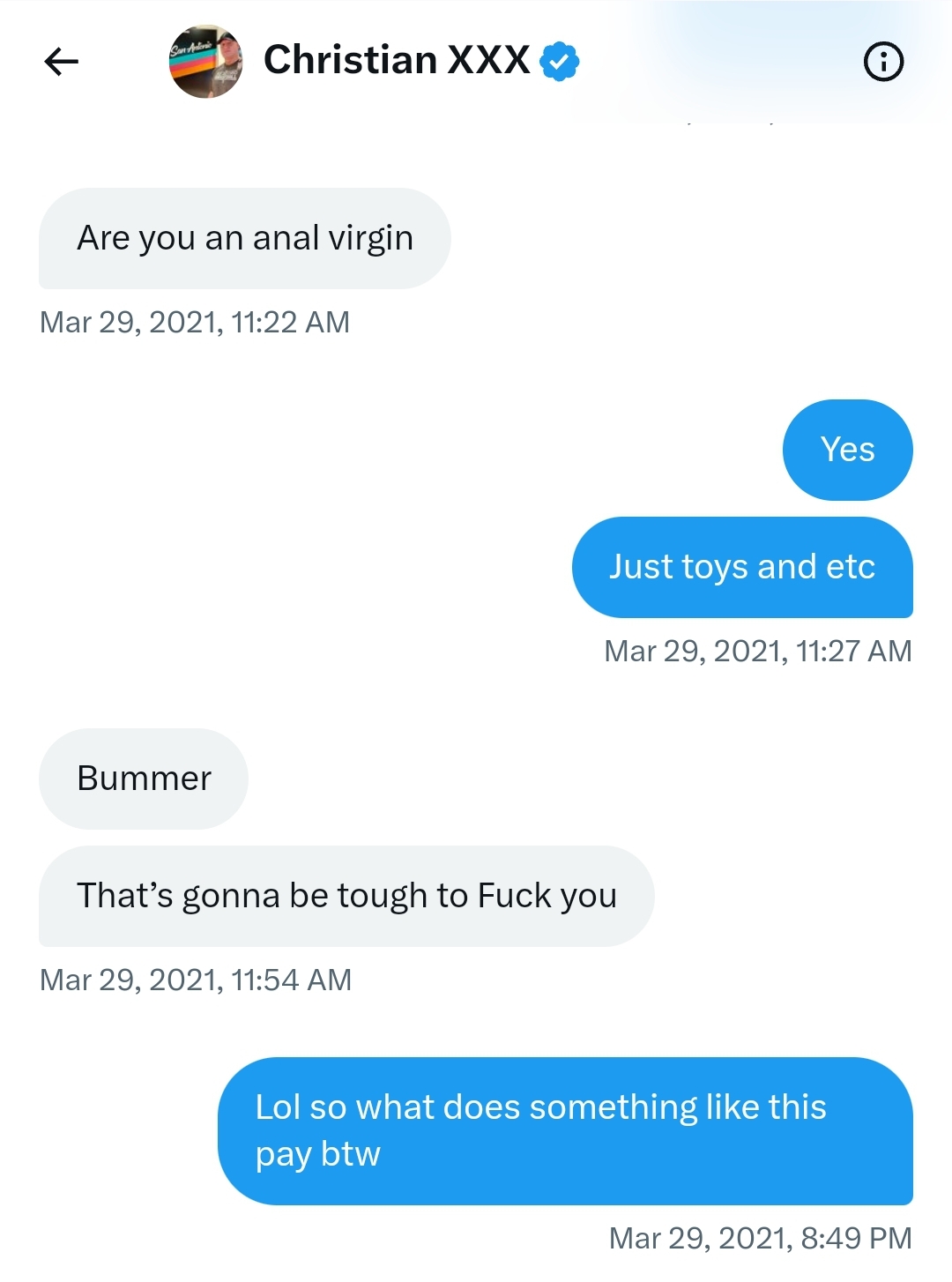Click the words 'pay btw' in last message

tap(318, 1155)
